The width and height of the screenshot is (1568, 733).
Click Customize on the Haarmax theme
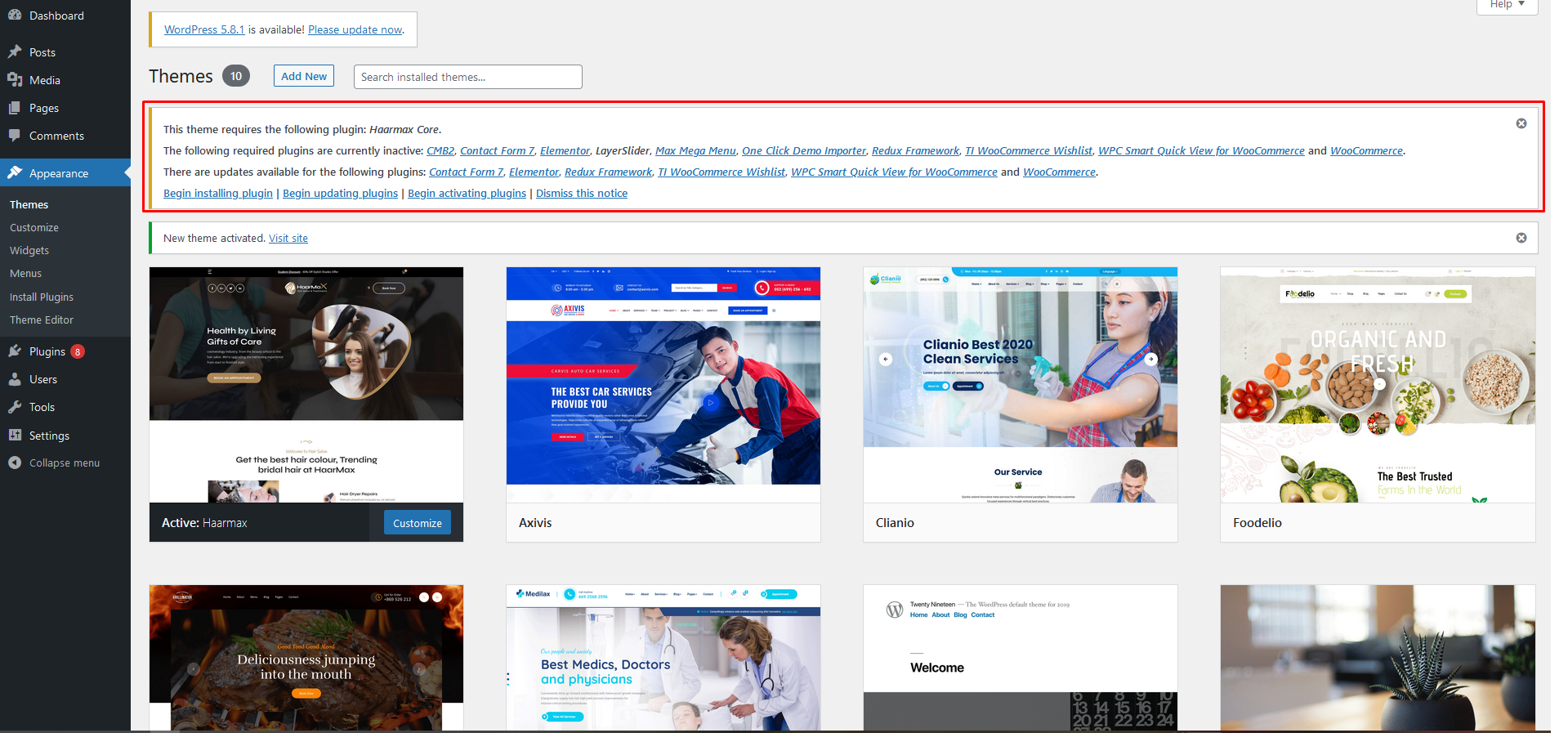pyautogui.click(x=418, y=523)
